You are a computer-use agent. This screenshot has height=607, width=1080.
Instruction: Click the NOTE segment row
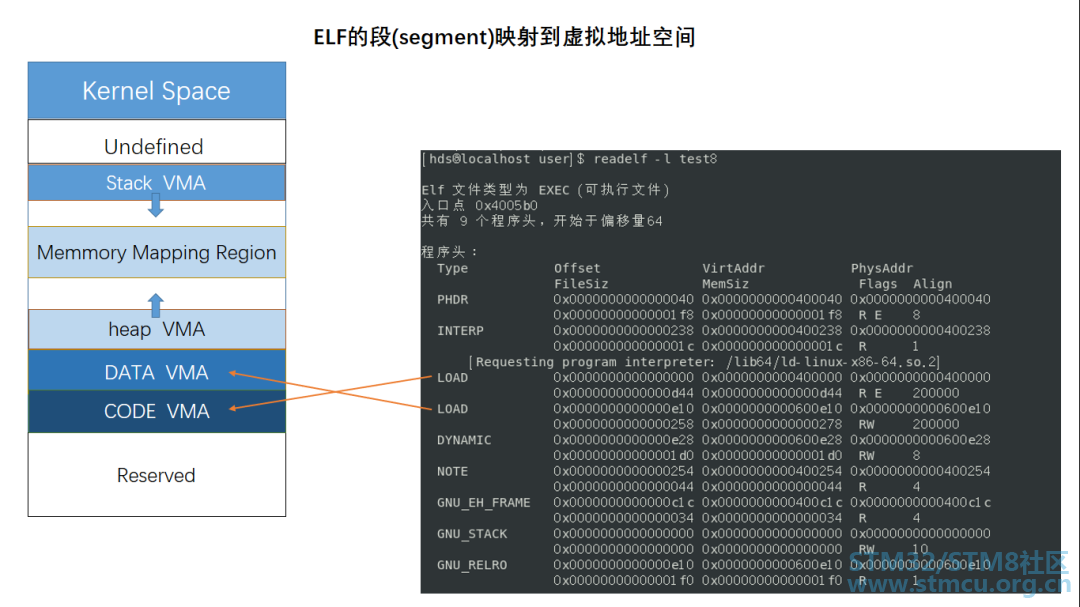(452, 471)
